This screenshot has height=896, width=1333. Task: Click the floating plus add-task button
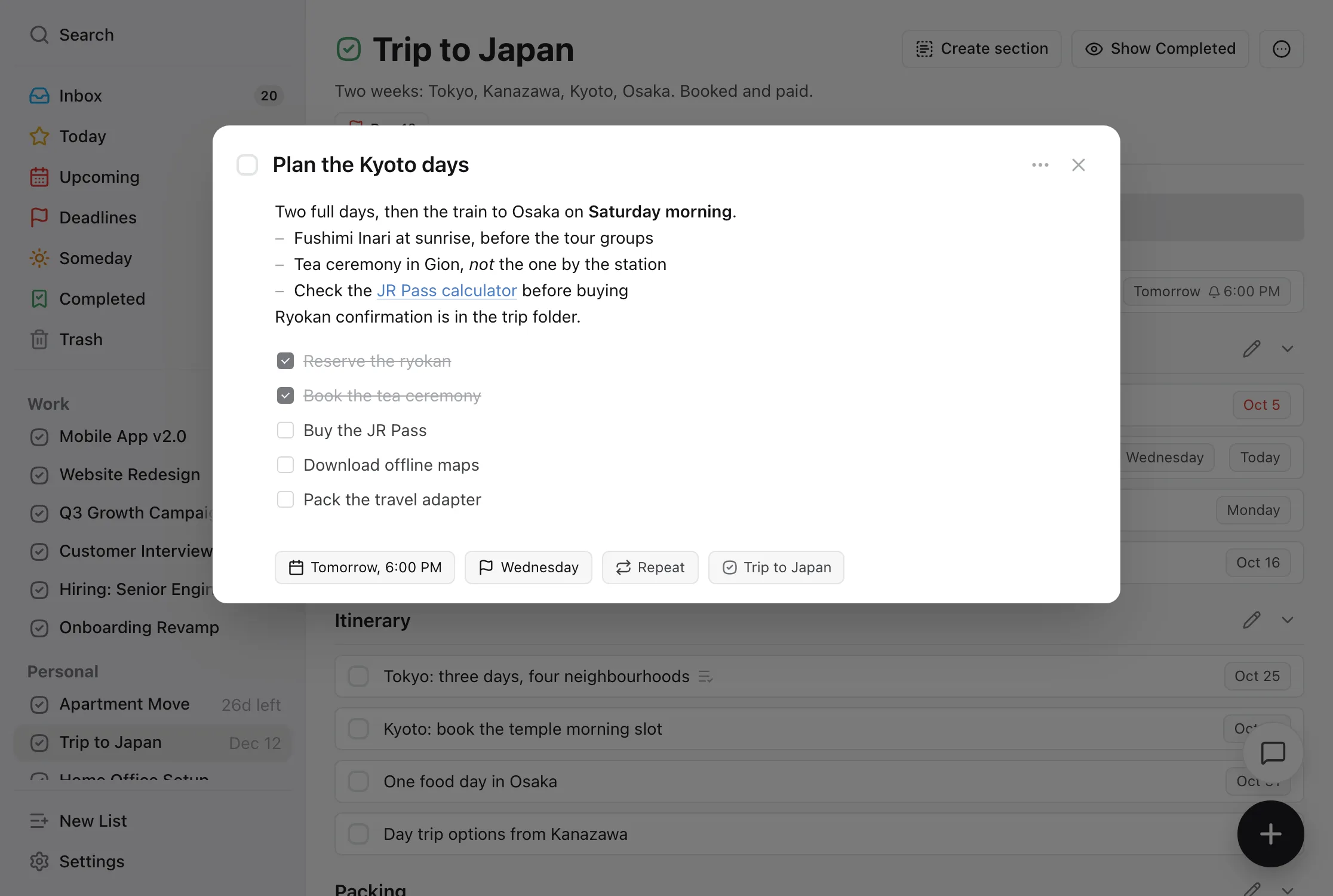pos(1270,834)
